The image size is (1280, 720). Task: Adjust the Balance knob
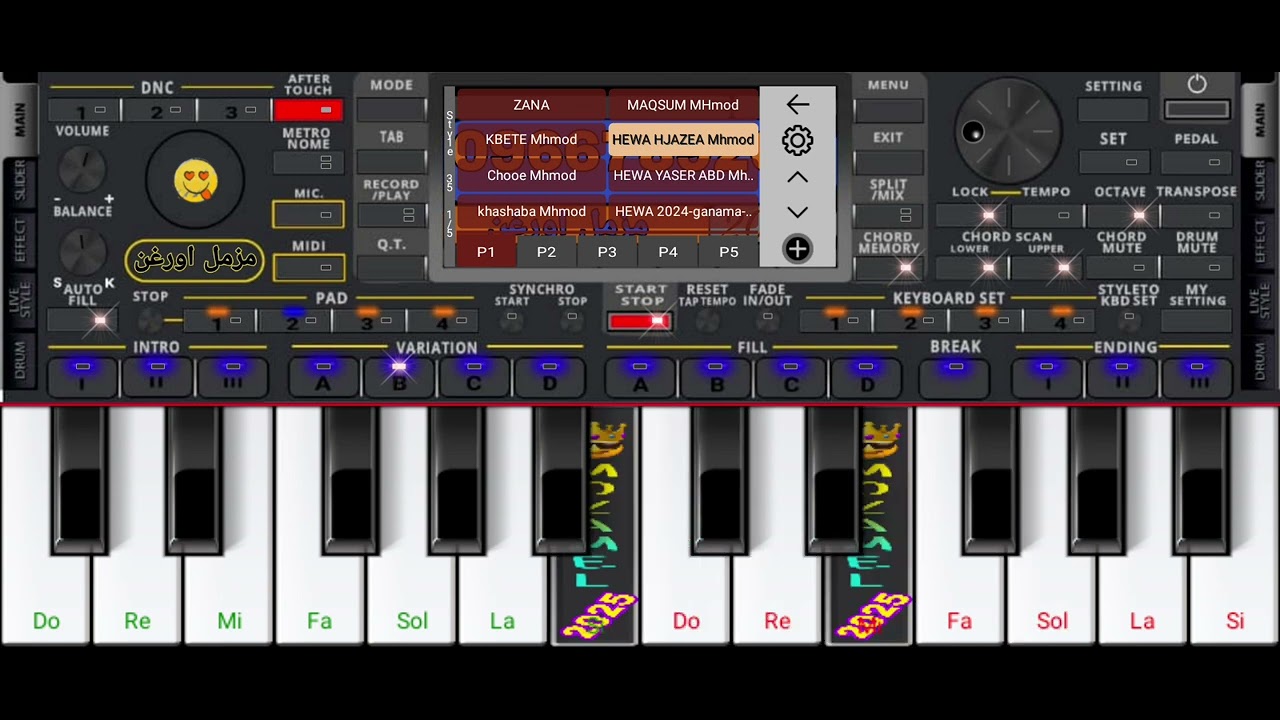coord(82,250)
